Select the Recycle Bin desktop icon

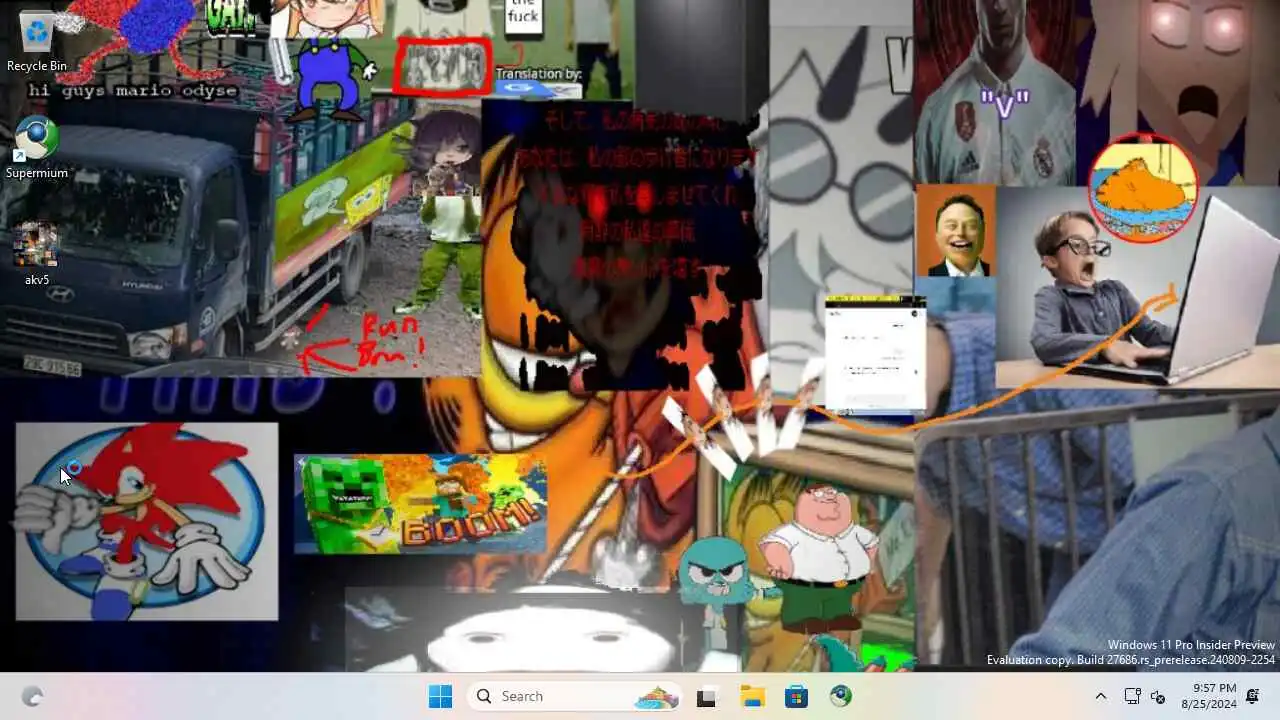37,42
